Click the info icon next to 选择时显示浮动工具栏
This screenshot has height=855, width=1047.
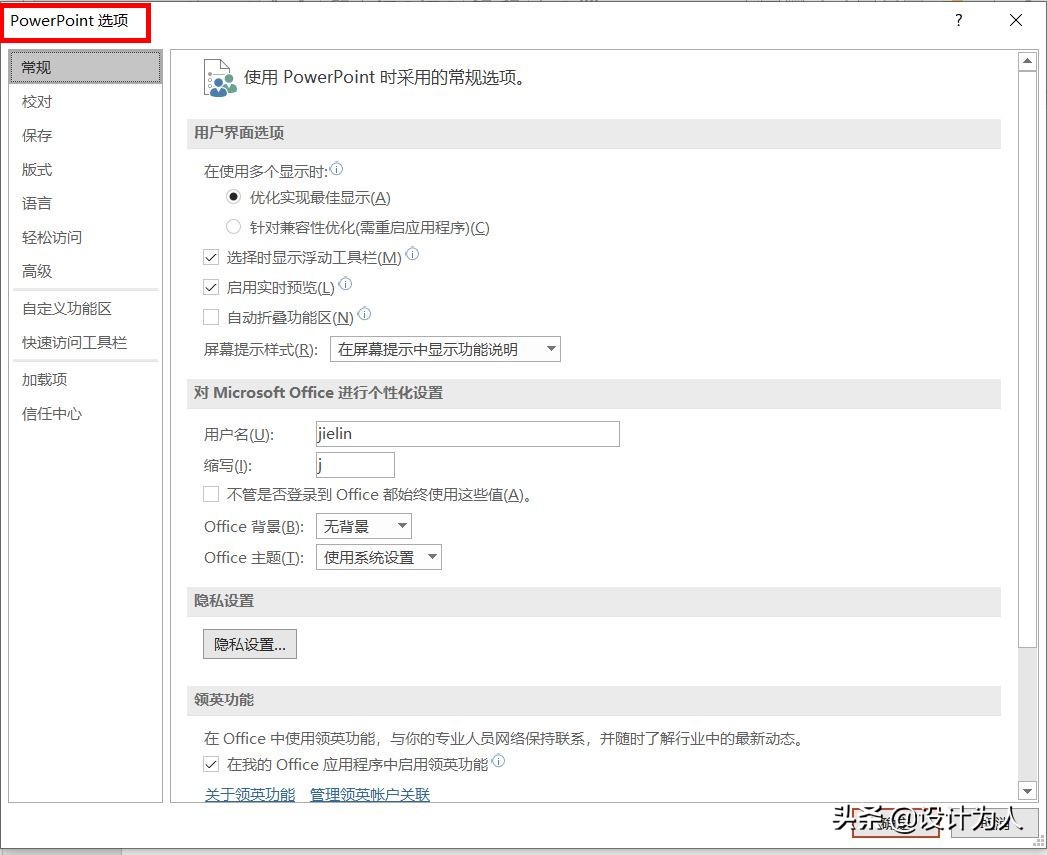(x=412, y=256)
